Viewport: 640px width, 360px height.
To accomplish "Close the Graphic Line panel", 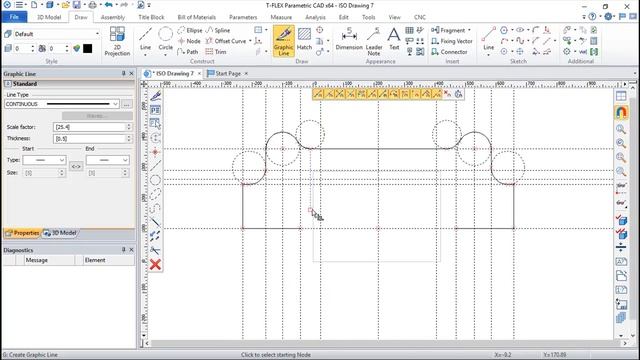I will click(131, 73).
